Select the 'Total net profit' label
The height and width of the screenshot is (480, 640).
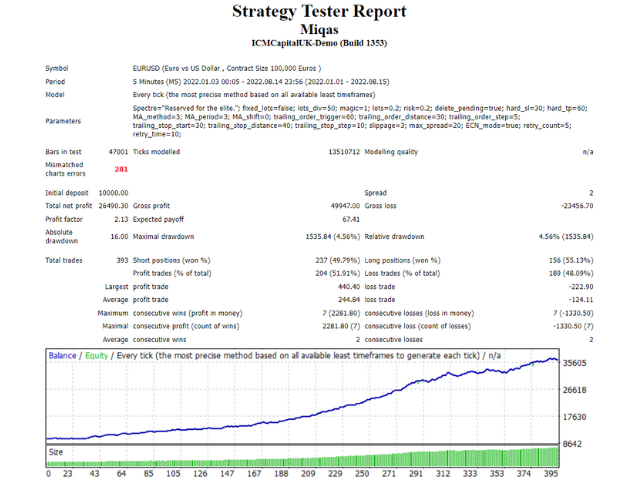(69, 206)
